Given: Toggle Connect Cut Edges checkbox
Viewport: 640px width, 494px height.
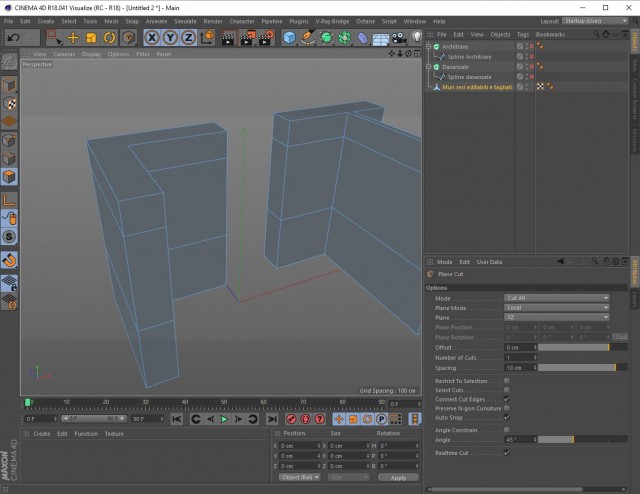Looking at the screenshot, I should [x=507, y=399].
